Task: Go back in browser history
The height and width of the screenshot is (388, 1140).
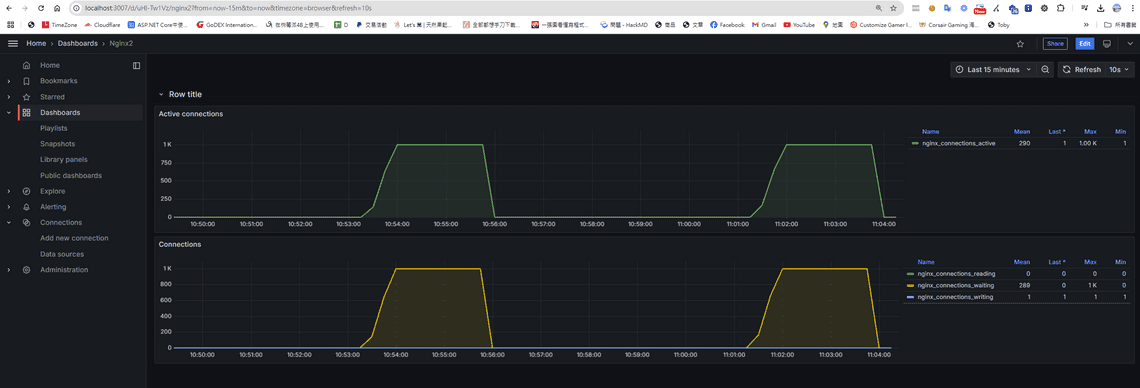Action: coord(9,8)
